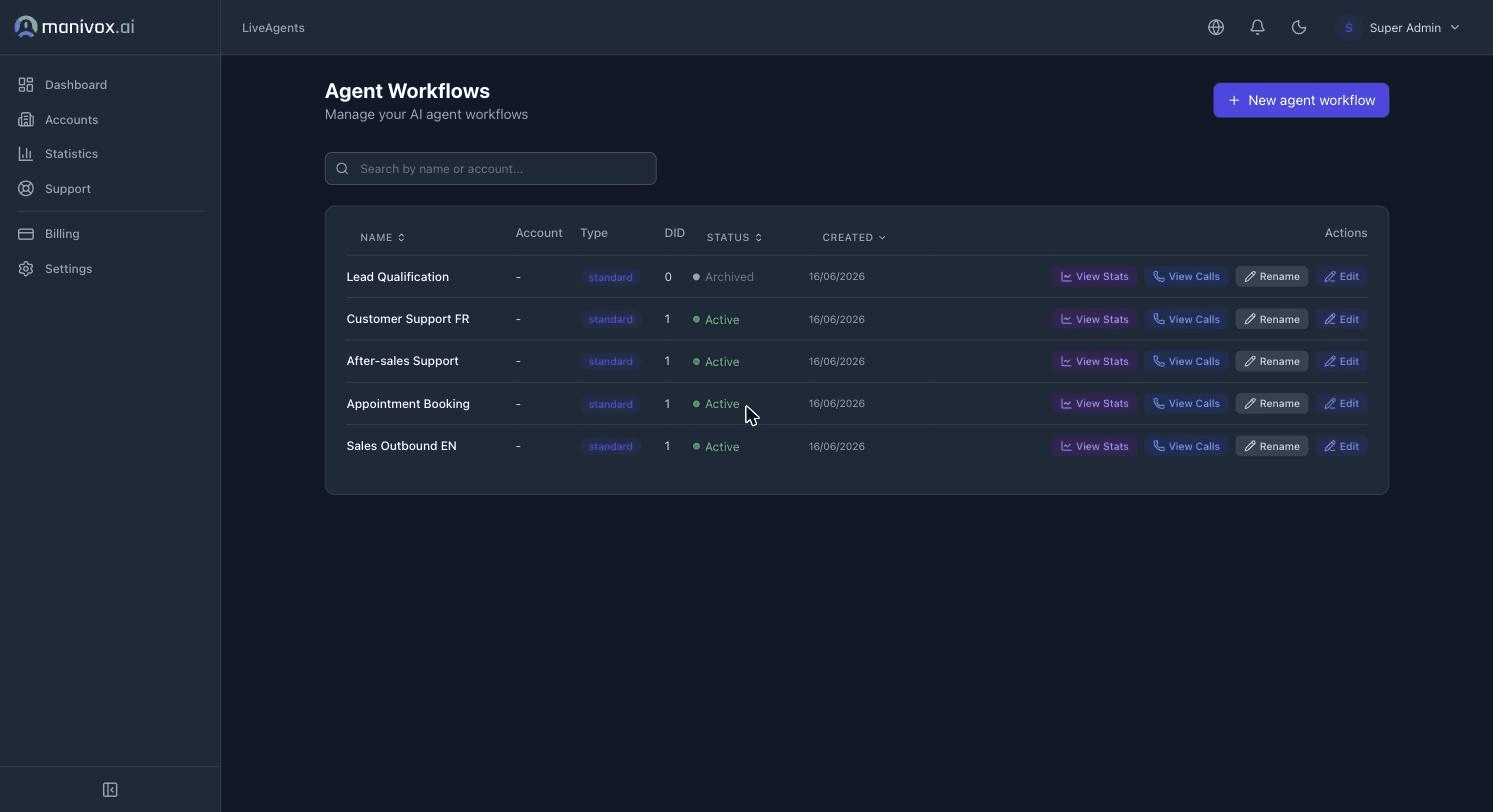Rename the Appointment Booking workflow
The image size is (1493, 812).
(1272, 404)
